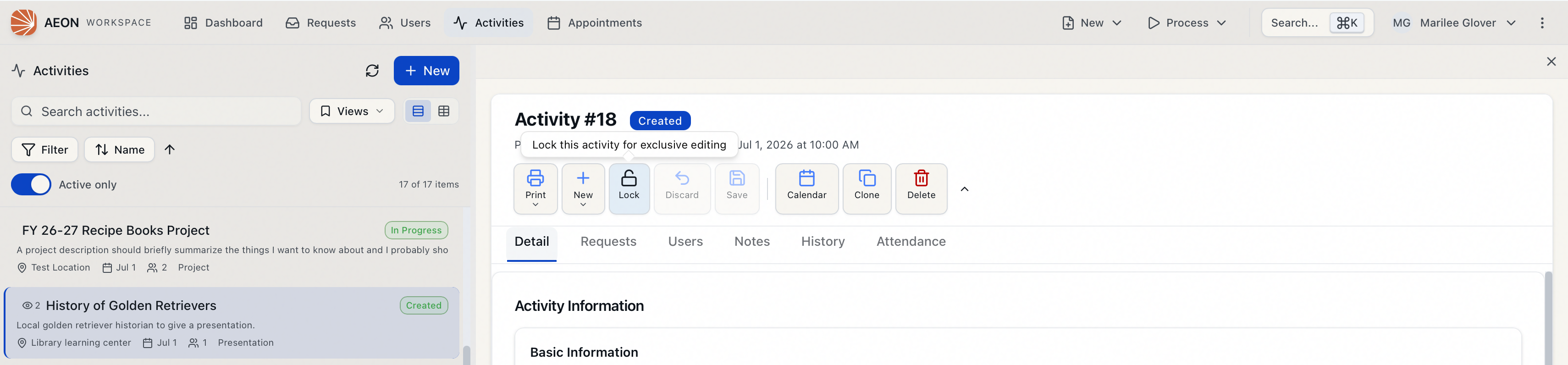Click the detail panel scrollbar
This screenshot has height=365, width=1568.
tap(1548, 318)
